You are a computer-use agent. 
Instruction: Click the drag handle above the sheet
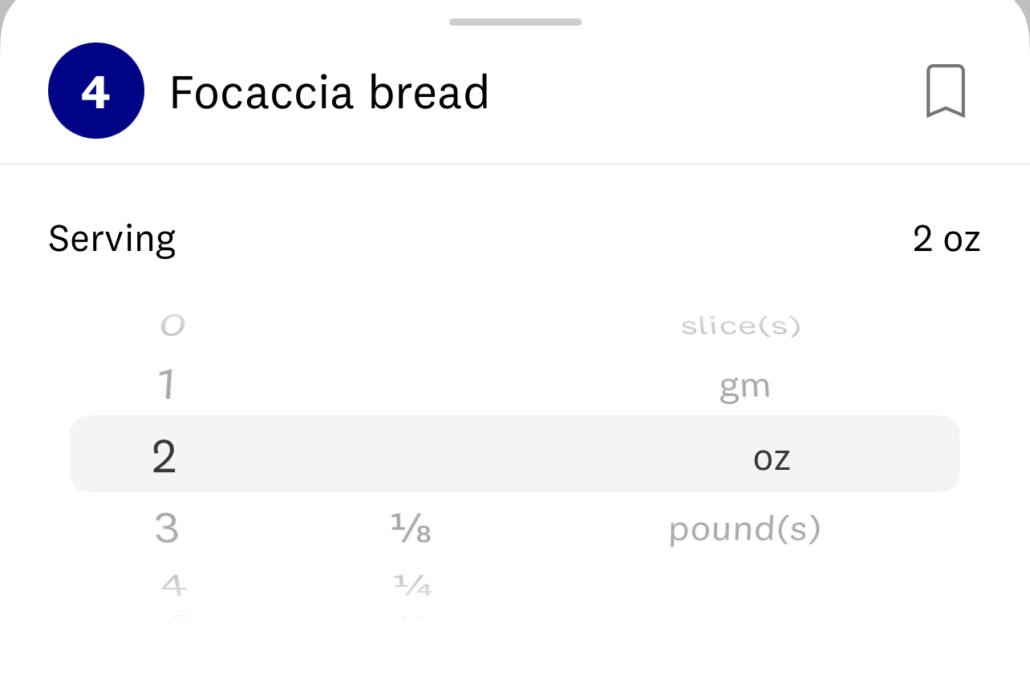pos(514,22)
